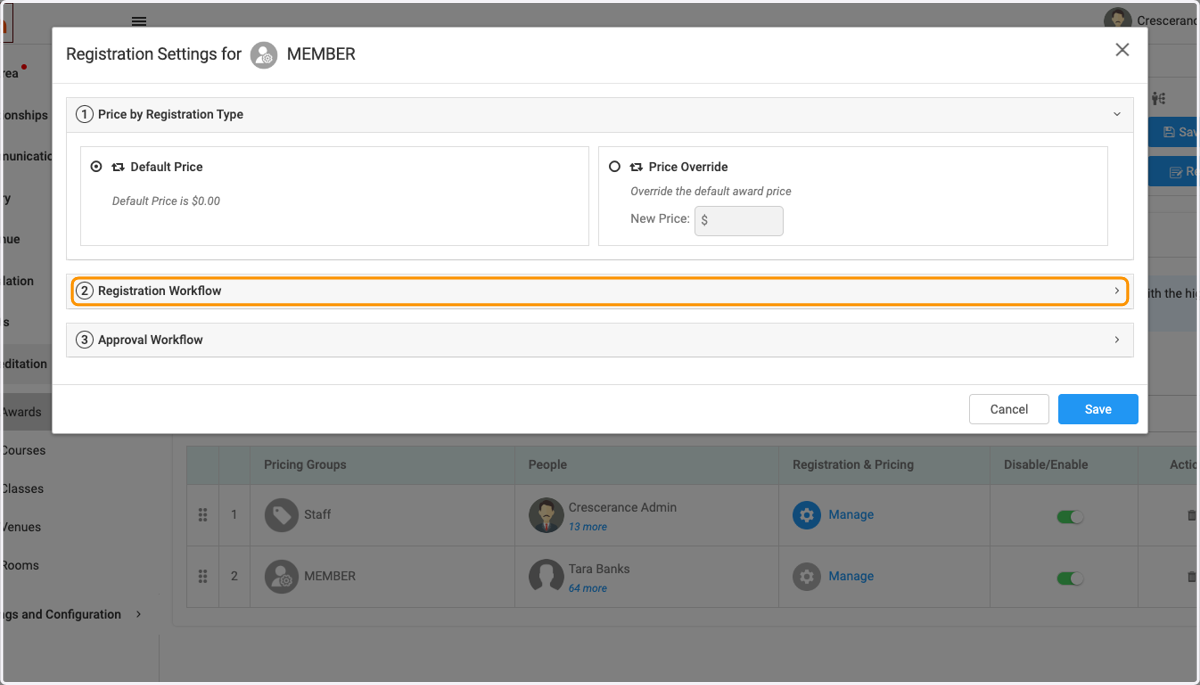The width and height of the screenshot is (1200, 685).
Task: Click the user avatar in the top bar
Action: pos(1117,19)
